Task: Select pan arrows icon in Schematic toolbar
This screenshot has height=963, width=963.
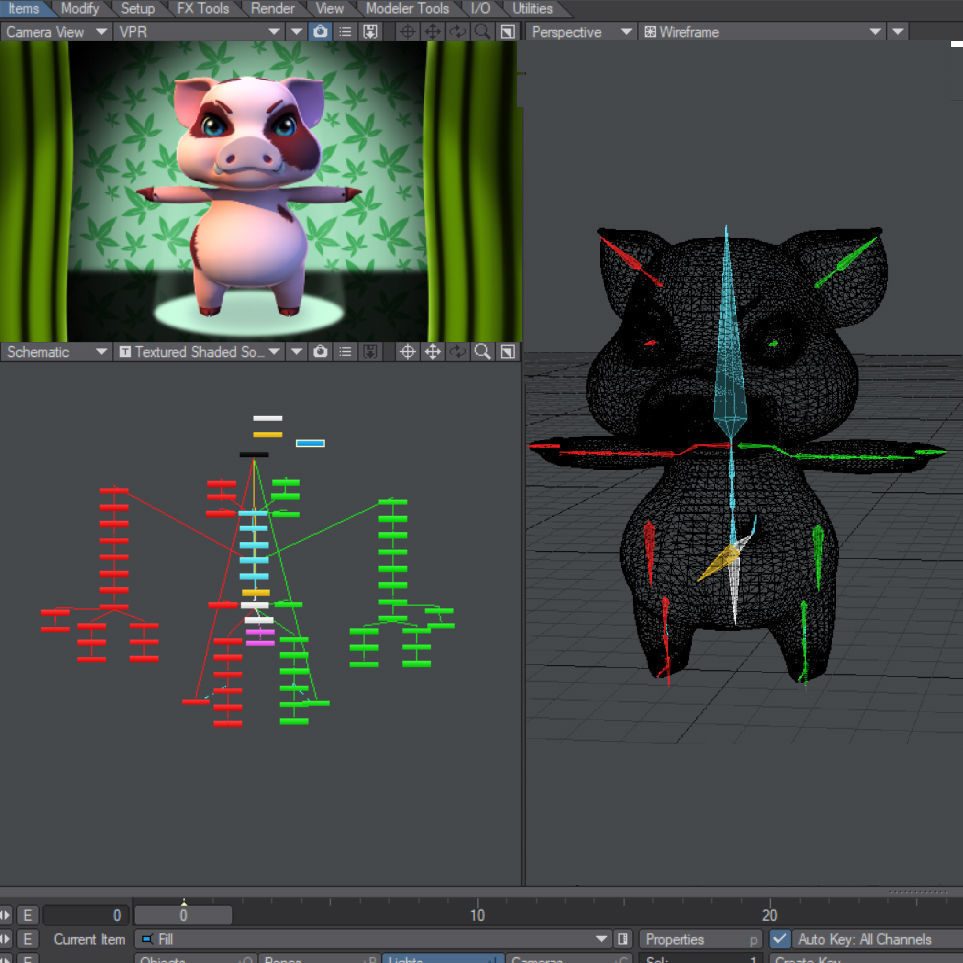Action: coord(433,352)
